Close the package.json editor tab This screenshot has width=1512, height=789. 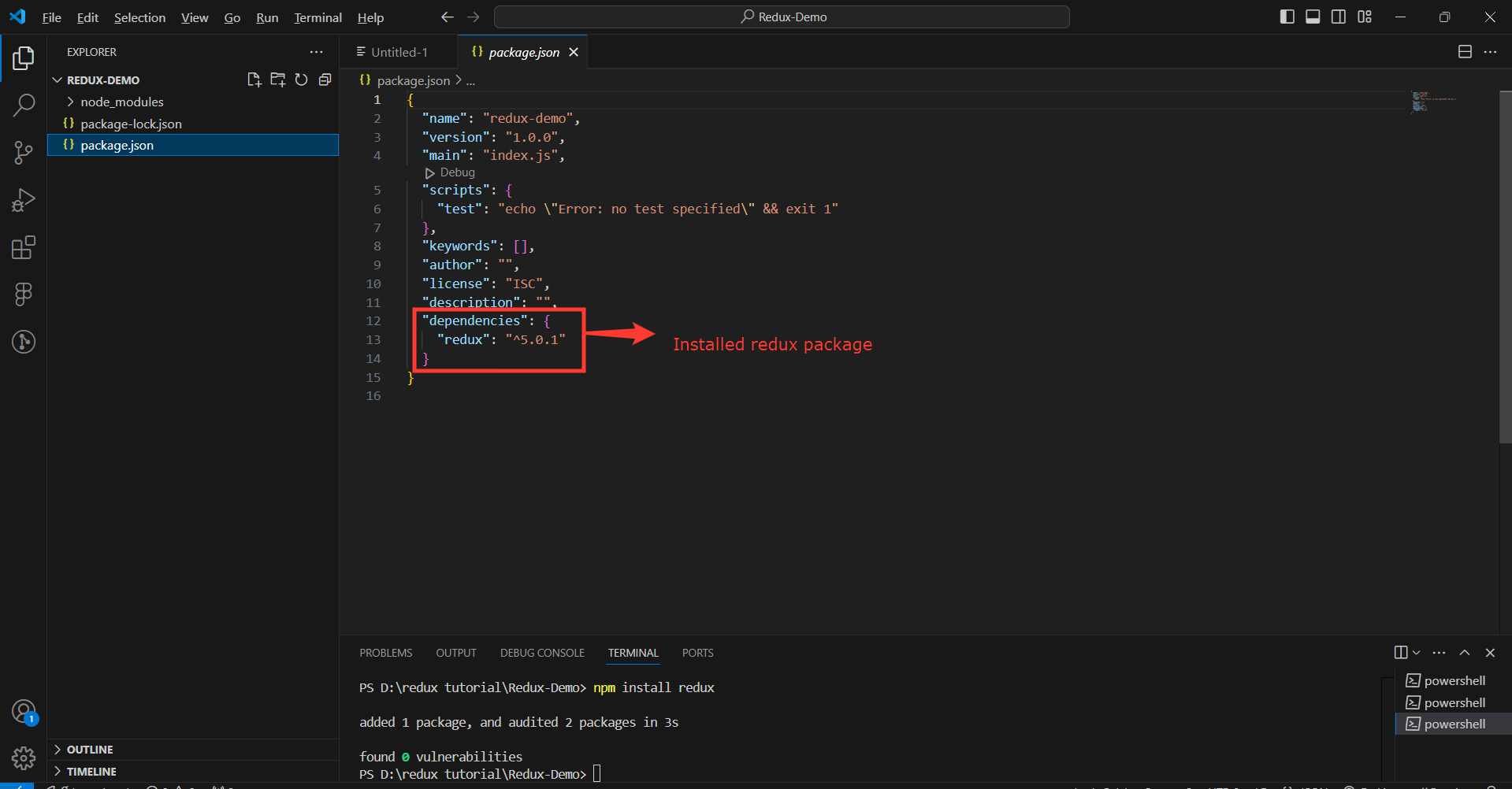(x=574, y=52)
